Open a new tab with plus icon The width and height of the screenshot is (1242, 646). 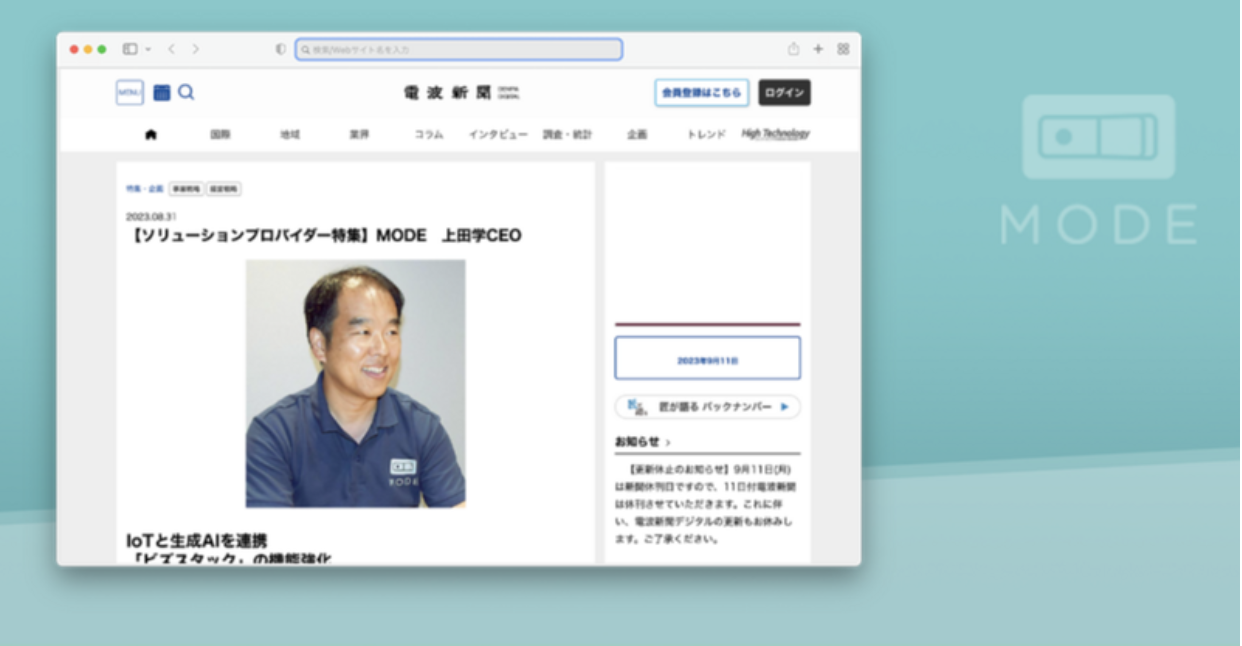point(818,49)
